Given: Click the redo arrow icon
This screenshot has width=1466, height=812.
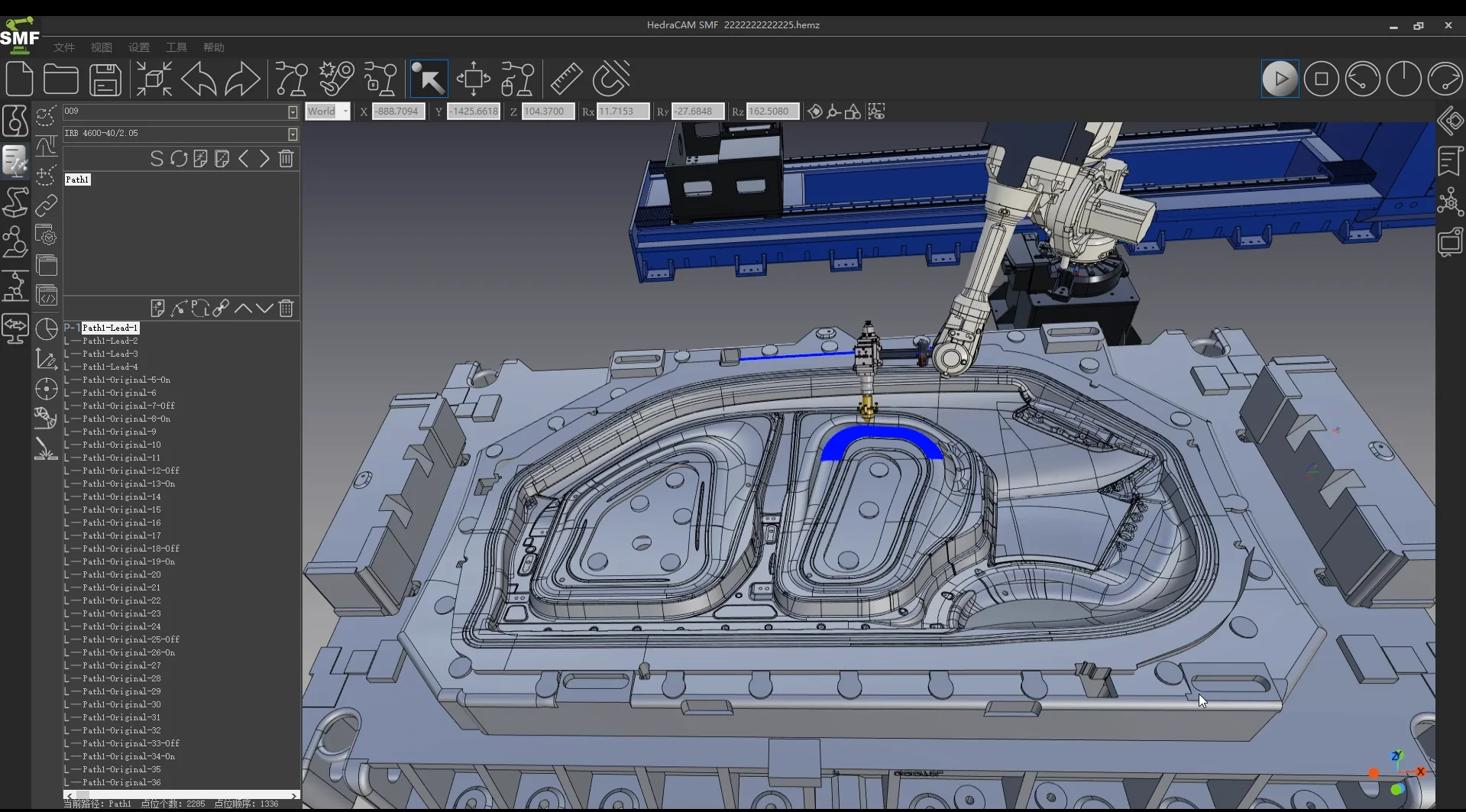Looking at the screenshot, I should 242,79.
